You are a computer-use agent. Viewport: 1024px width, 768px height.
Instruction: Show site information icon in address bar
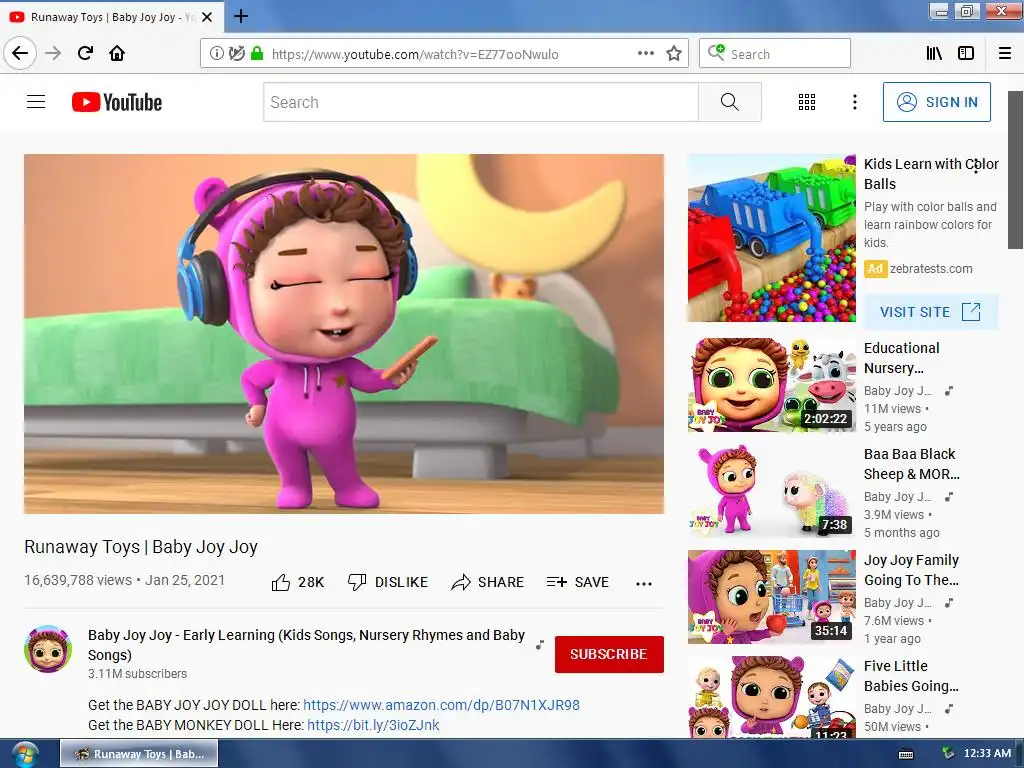[x=216, y=54]
